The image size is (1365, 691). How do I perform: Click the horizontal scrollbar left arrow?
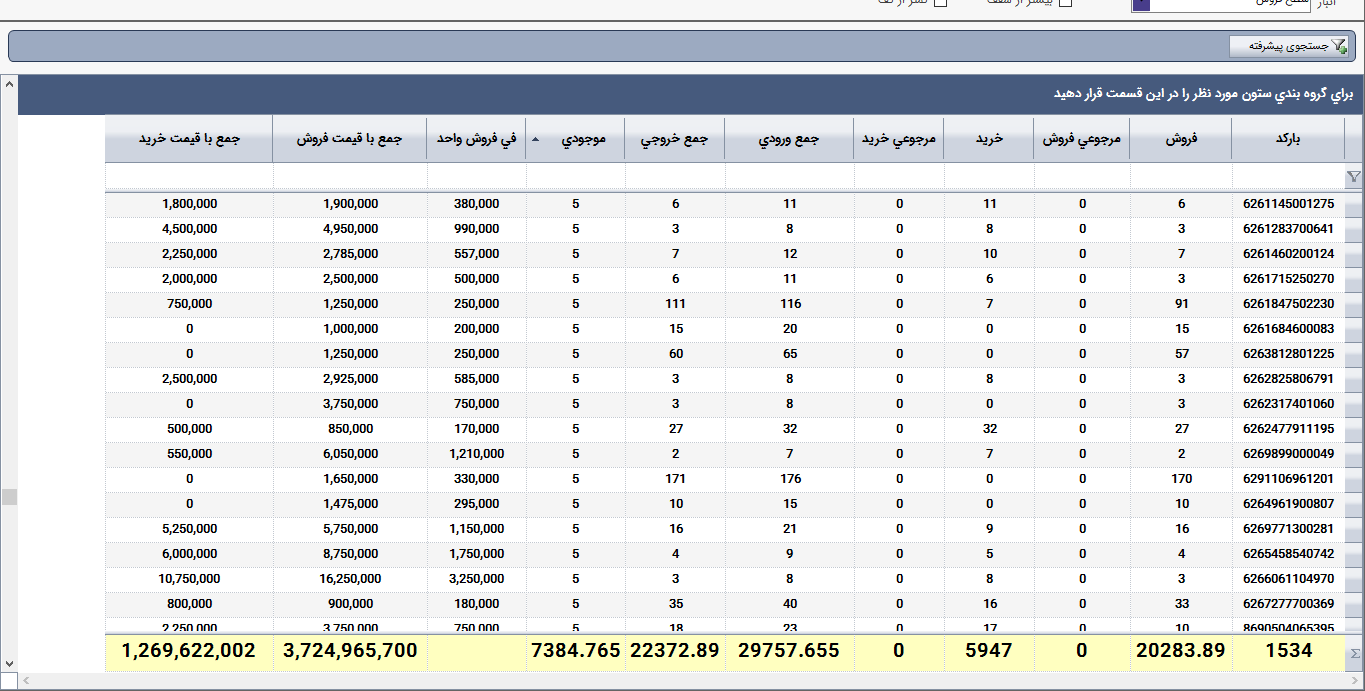[x=27, y=681]
